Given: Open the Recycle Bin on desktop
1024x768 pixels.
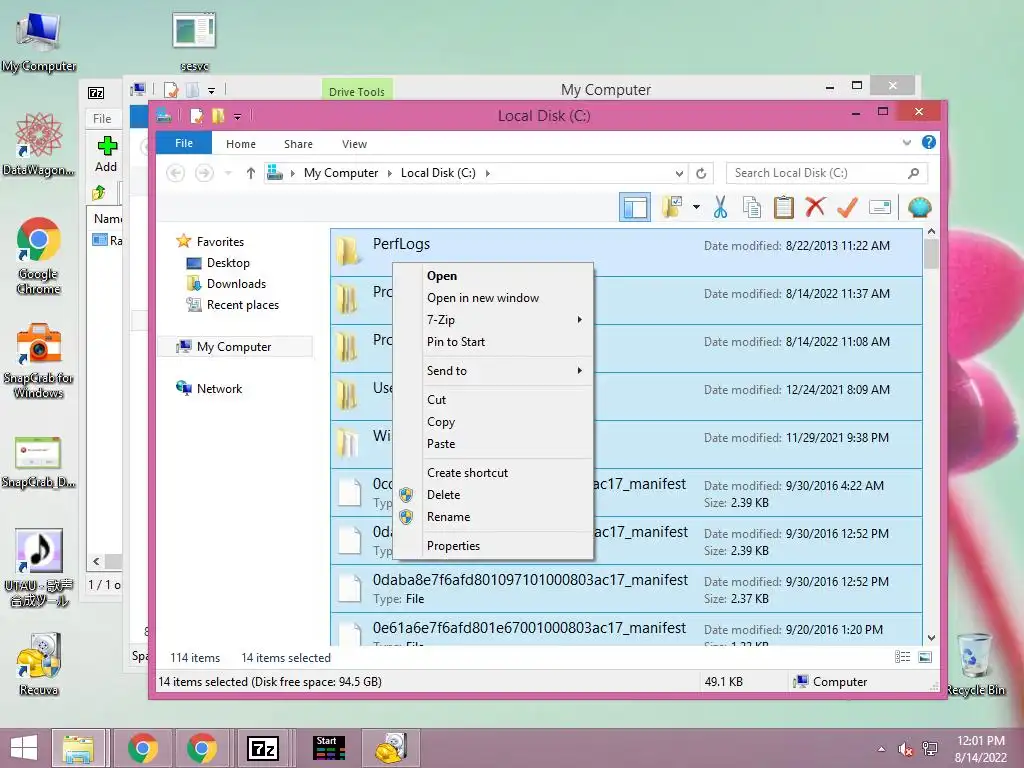Looking at the screenshot, I should [976, 664].
